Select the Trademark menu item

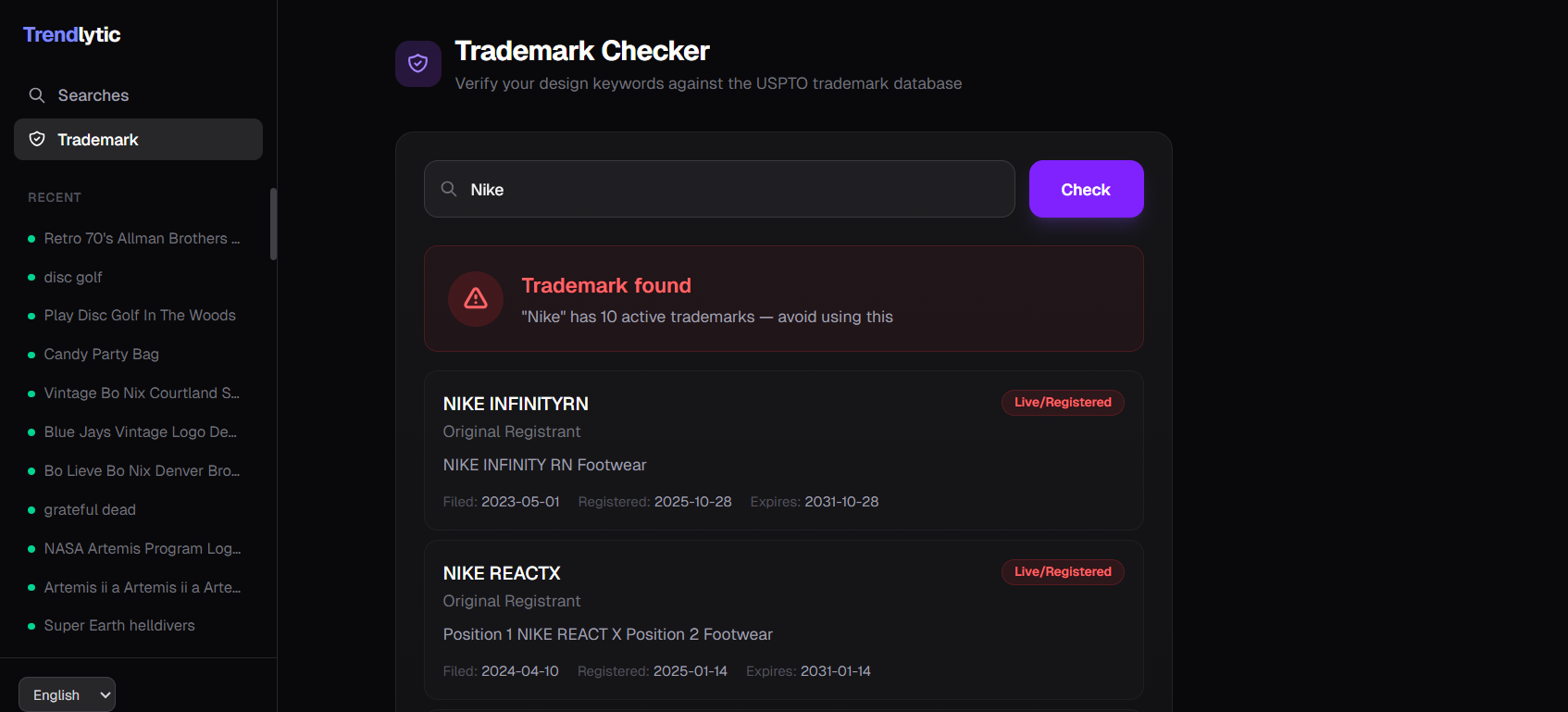(138, 139)
